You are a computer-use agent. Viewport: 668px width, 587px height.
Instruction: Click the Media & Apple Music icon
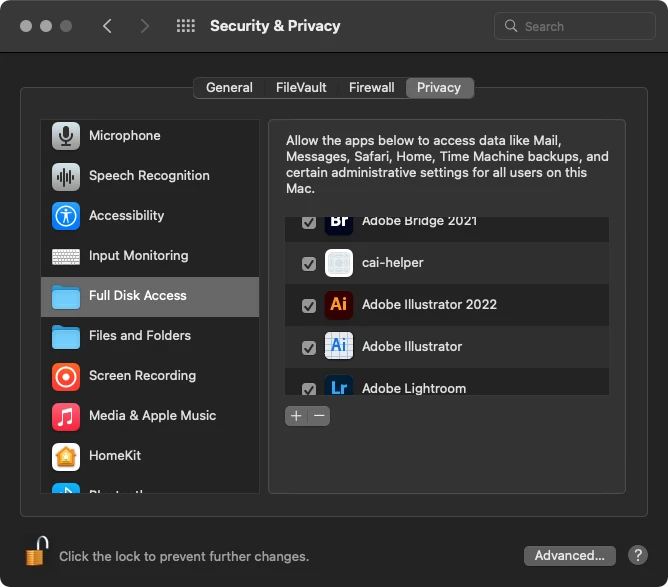66,417
